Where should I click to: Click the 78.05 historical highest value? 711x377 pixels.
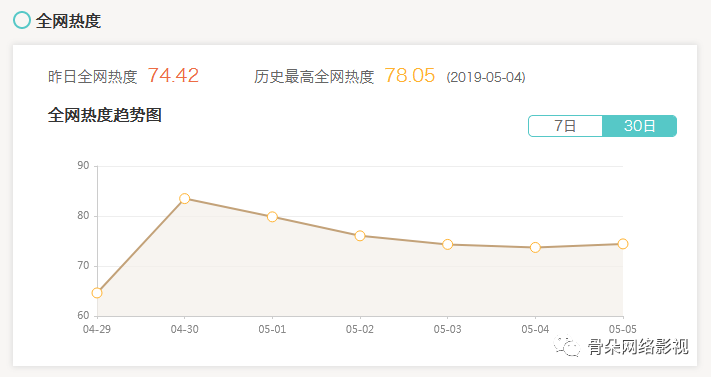tap(410, 75)
